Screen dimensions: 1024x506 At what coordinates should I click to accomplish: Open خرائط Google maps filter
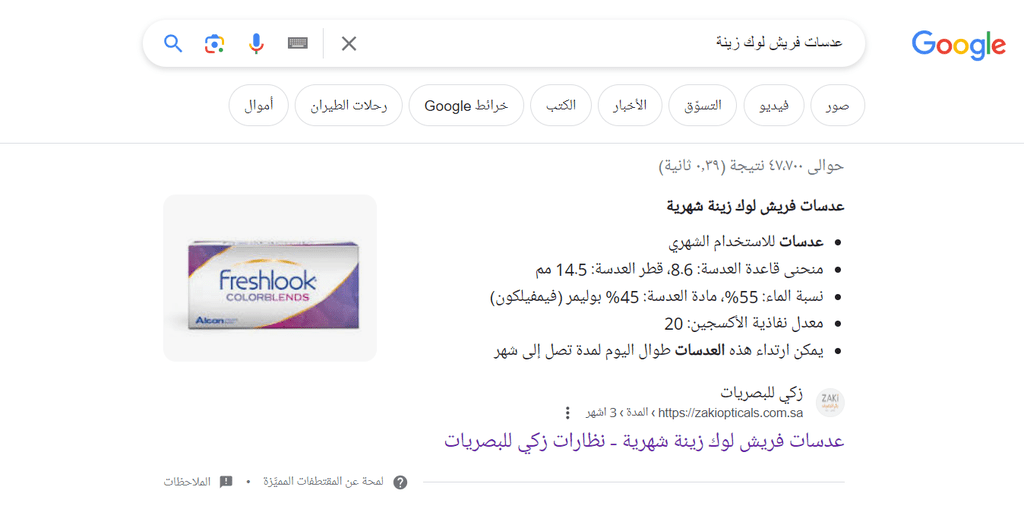click(466, 105)
